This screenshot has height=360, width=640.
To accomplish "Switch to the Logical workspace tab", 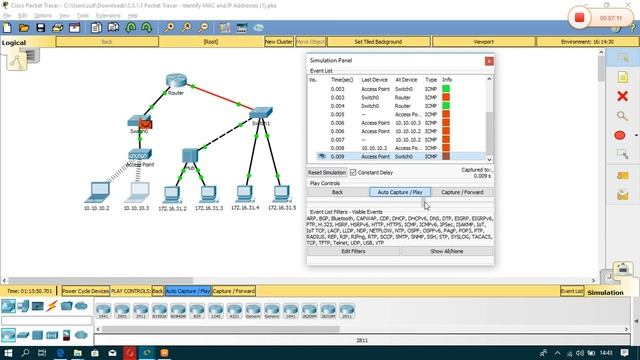I will pyautogui.click(x=14, y=42).
